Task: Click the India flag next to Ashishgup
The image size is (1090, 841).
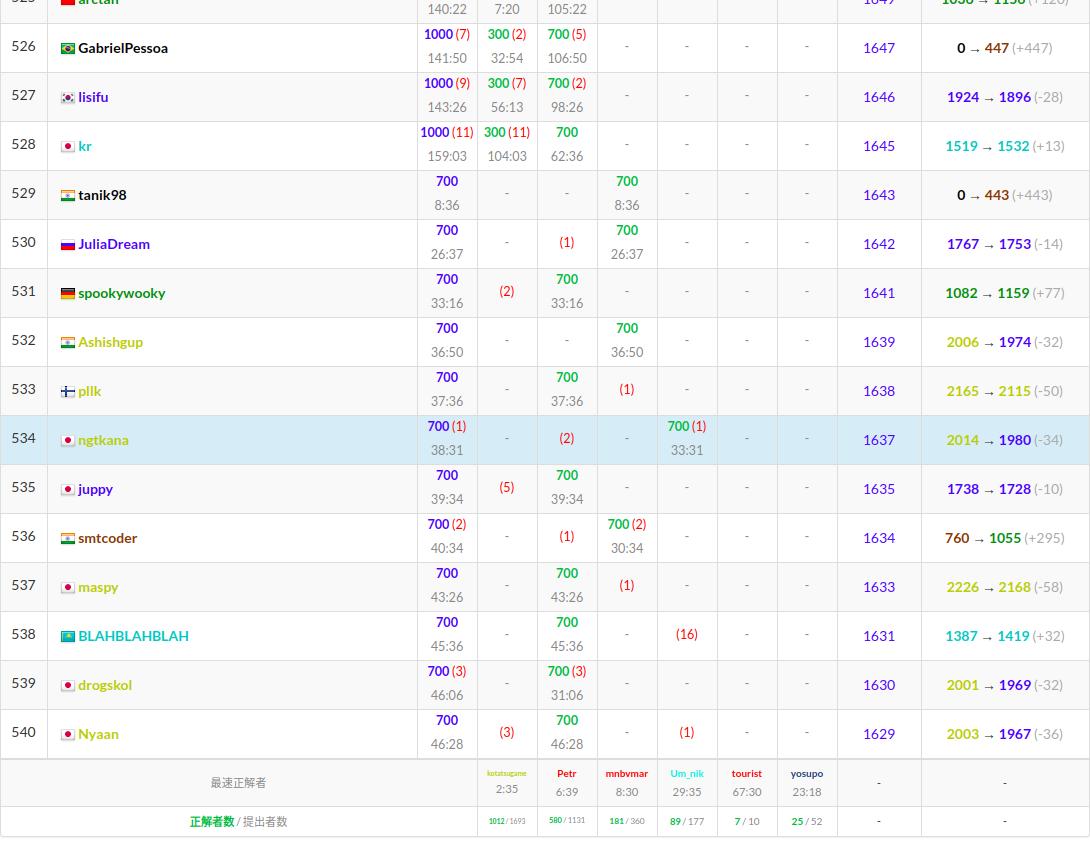Action: coord(67,341)
